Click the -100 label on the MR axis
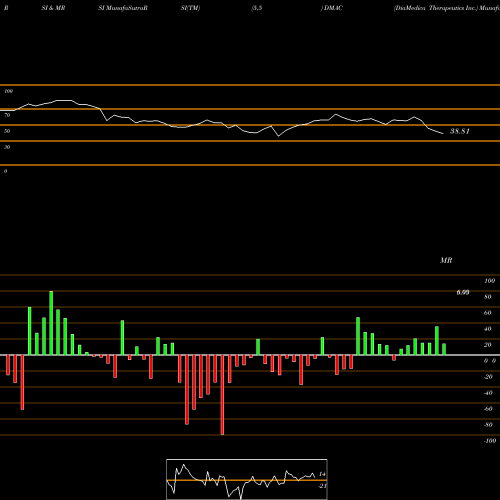 click(489, 441)
